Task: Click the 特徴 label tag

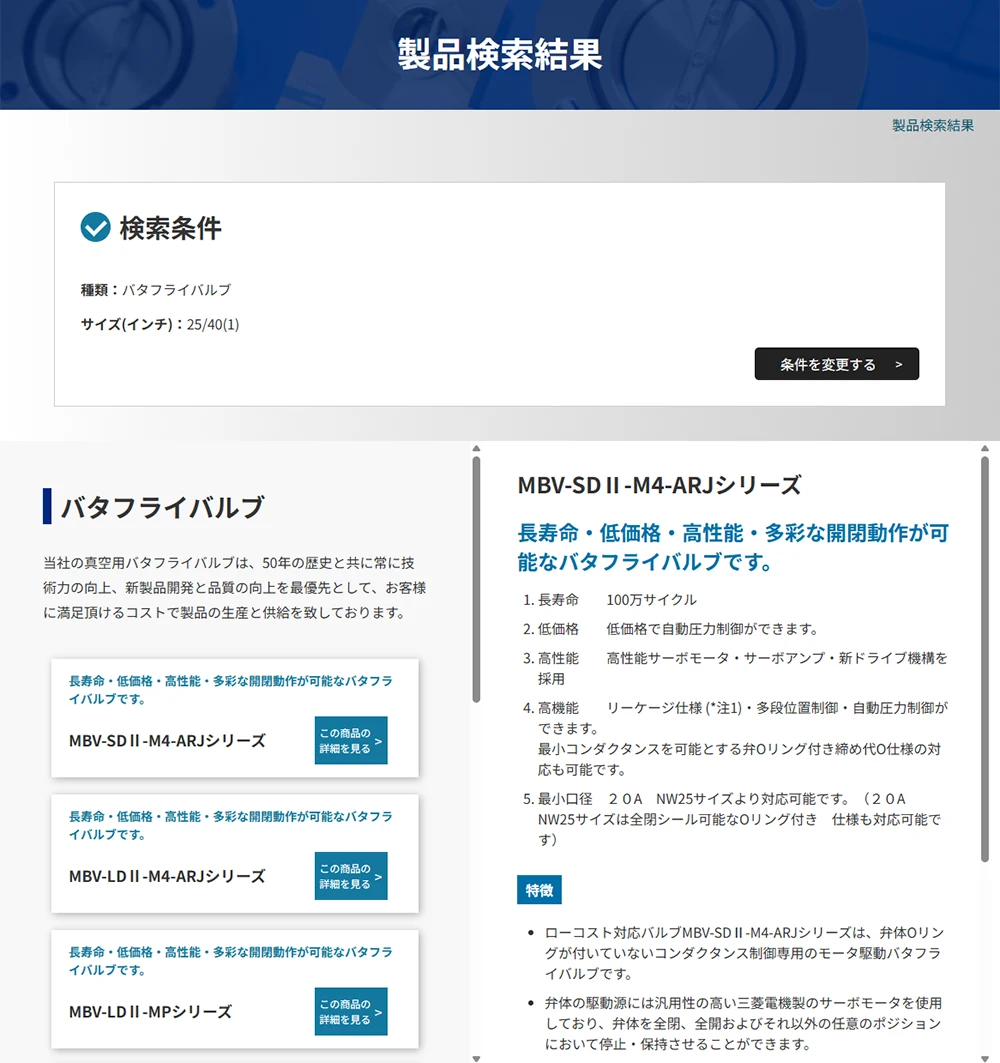Action: click(x=539, y=889)
